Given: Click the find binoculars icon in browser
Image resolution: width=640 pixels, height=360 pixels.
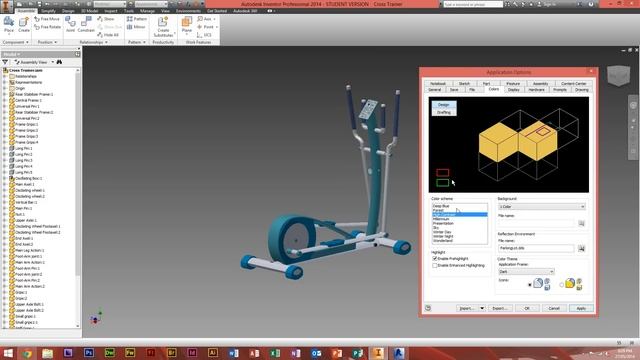Looking at the screenshot, I should pos(59,62).
